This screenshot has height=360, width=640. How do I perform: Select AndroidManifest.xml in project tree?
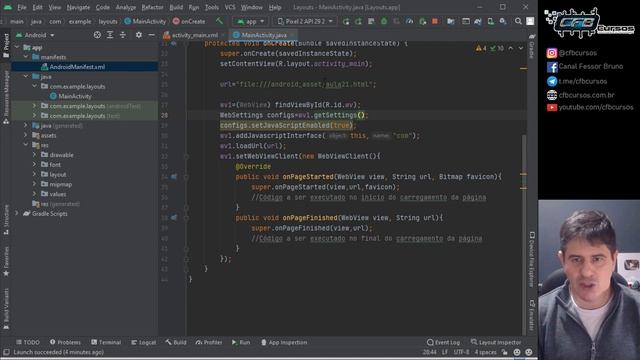pyautogui.click(x=77, y=67)
